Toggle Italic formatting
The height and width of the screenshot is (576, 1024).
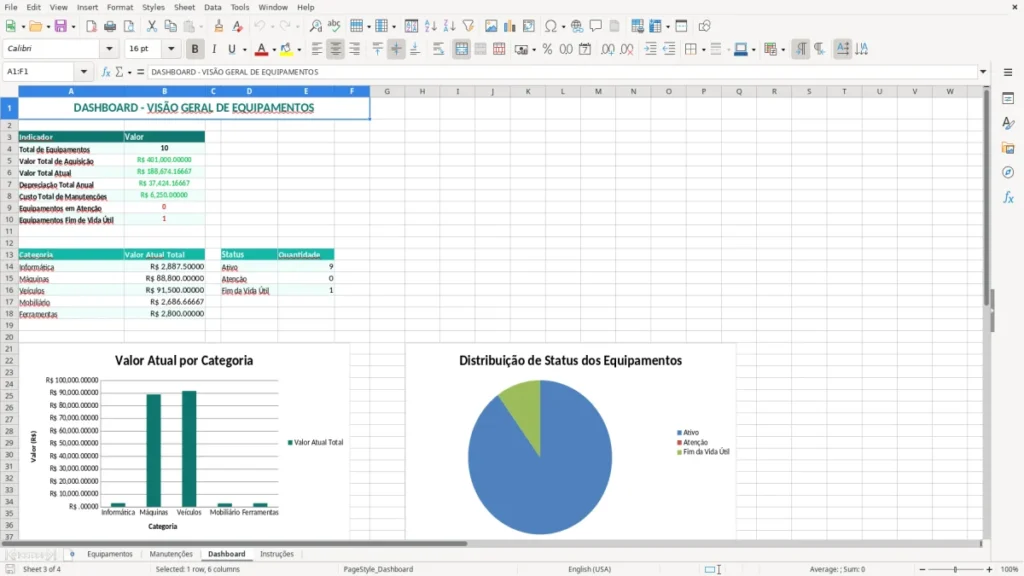pos(214,49)
